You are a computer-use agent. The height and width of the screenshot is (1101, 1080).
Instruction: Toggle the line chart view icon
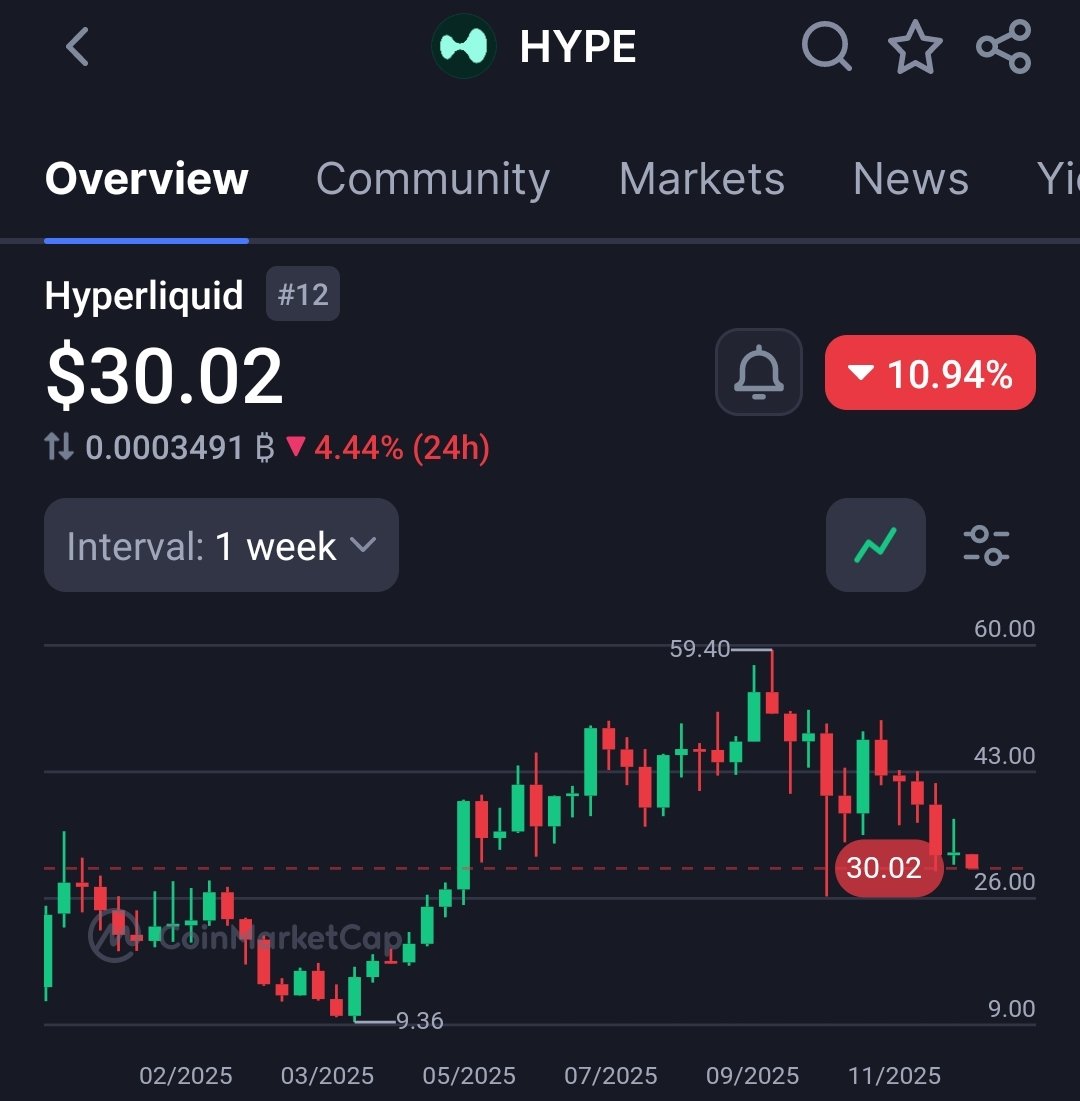pos(875,545)
